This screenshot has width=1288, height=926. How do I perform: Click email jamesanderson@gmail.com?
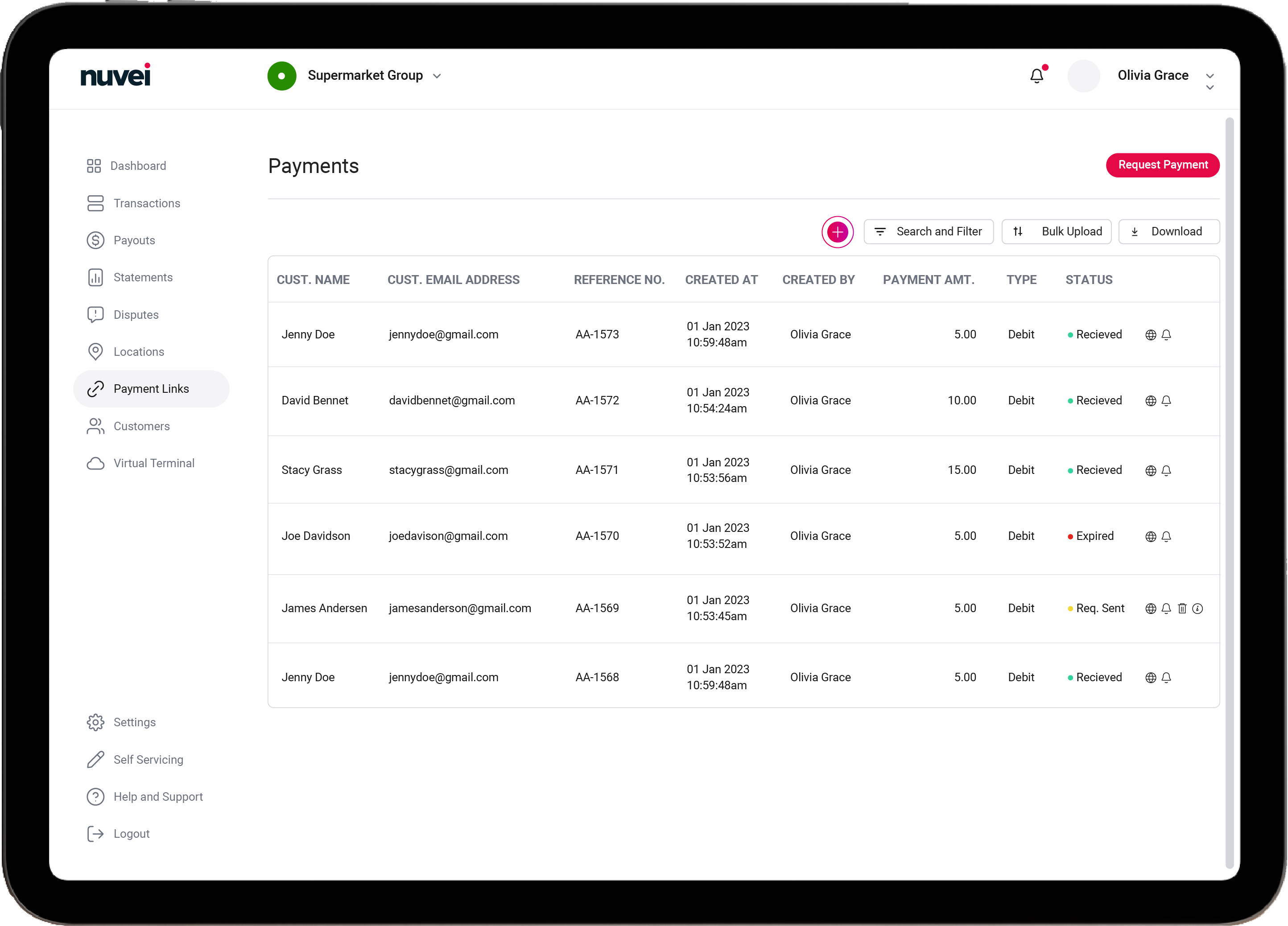[460, 609]
